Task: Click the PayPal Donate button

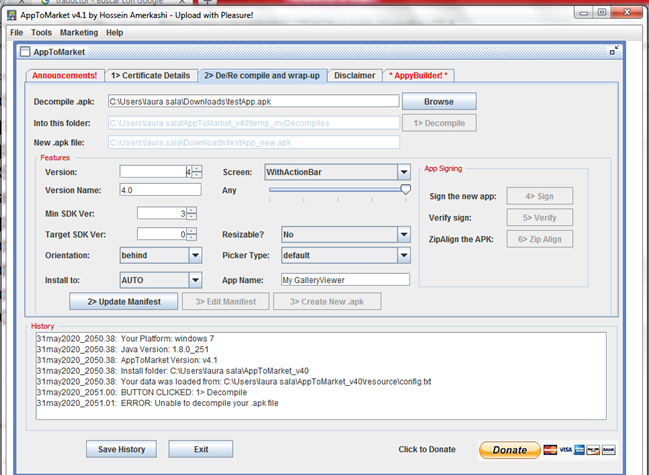Action: point(509,450)
